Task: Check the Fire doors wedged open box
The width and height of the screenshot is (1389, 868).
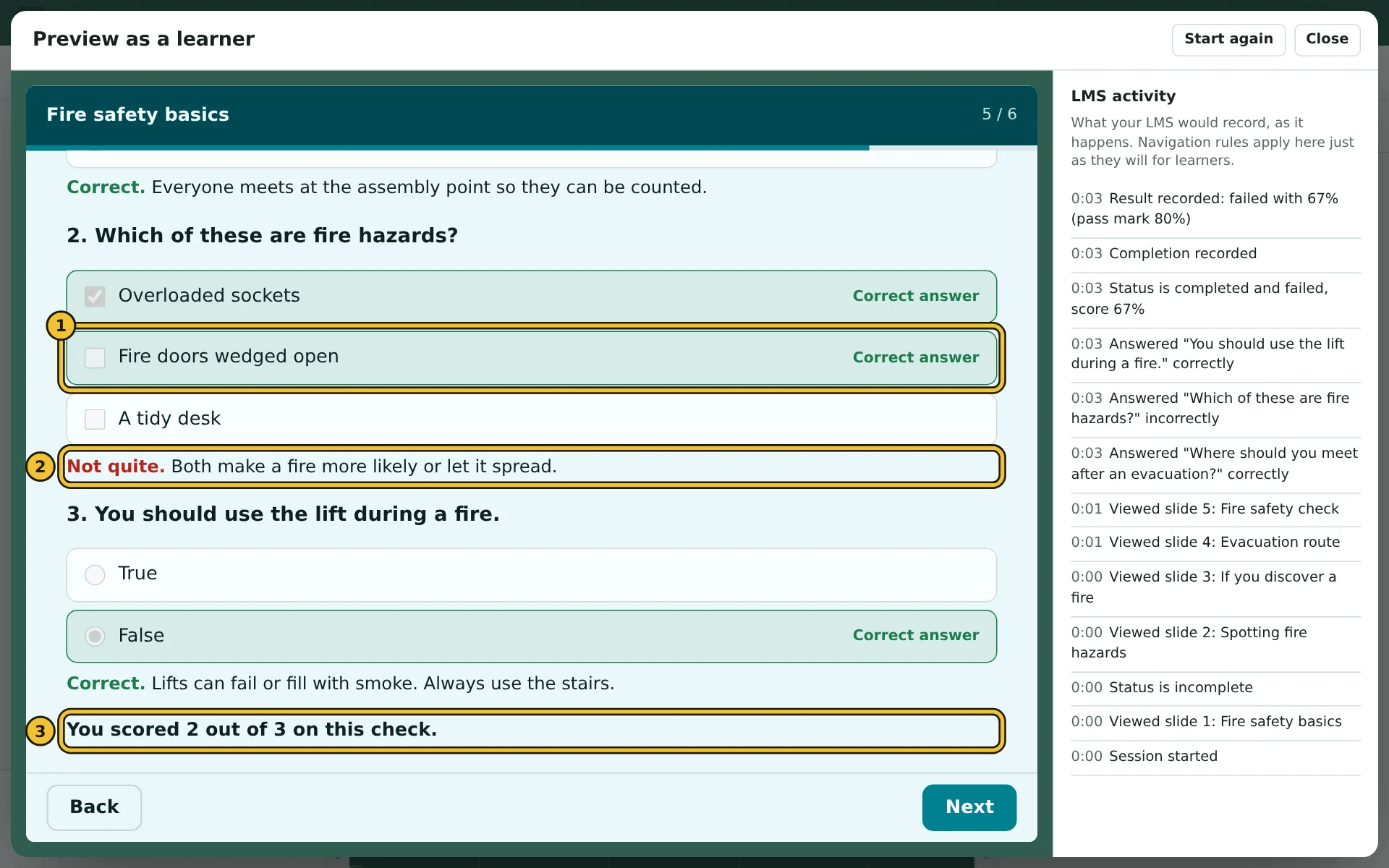Action: click(95, 357)
